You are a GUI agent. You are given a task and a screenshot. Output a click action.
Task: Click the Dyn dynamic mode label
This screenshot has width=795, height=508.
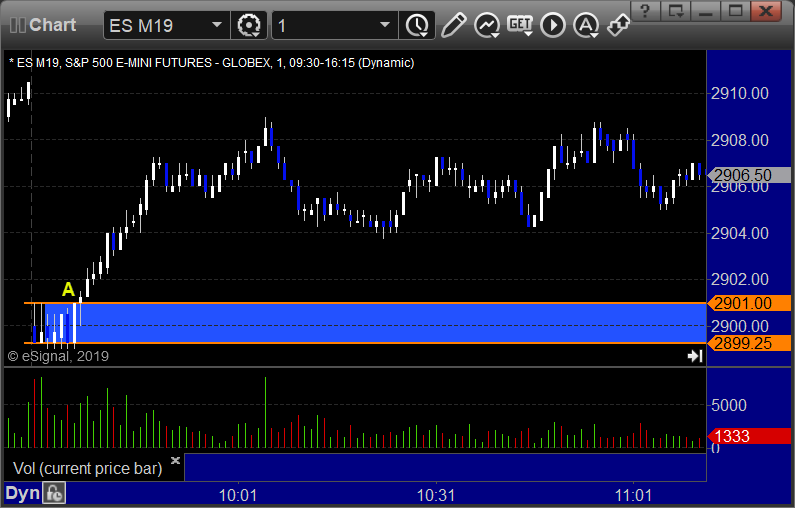(22, 493)
